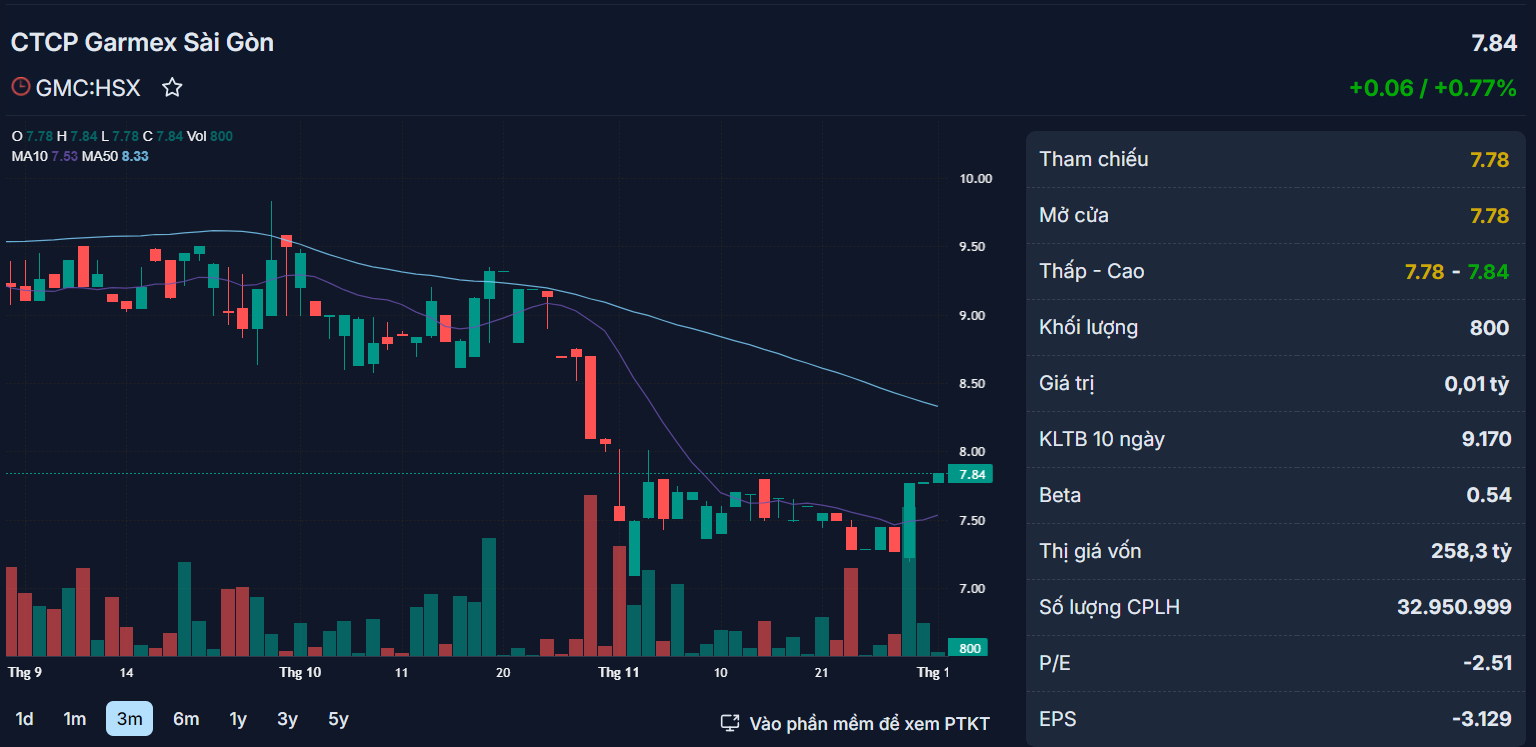Screen dimensions: 1536x747
Task: Click the 'Thị giá vốn' value '258,3 tỷ'
Action: 1471,551
